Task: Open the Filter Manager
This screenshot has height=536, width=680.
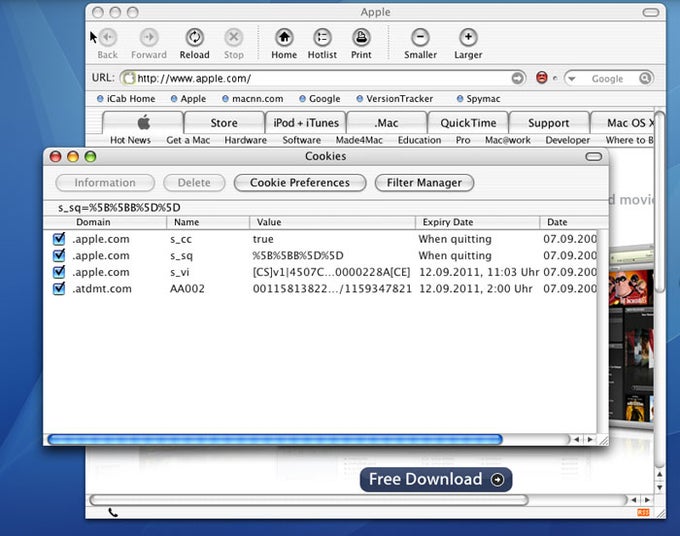Action: [424, 183]
